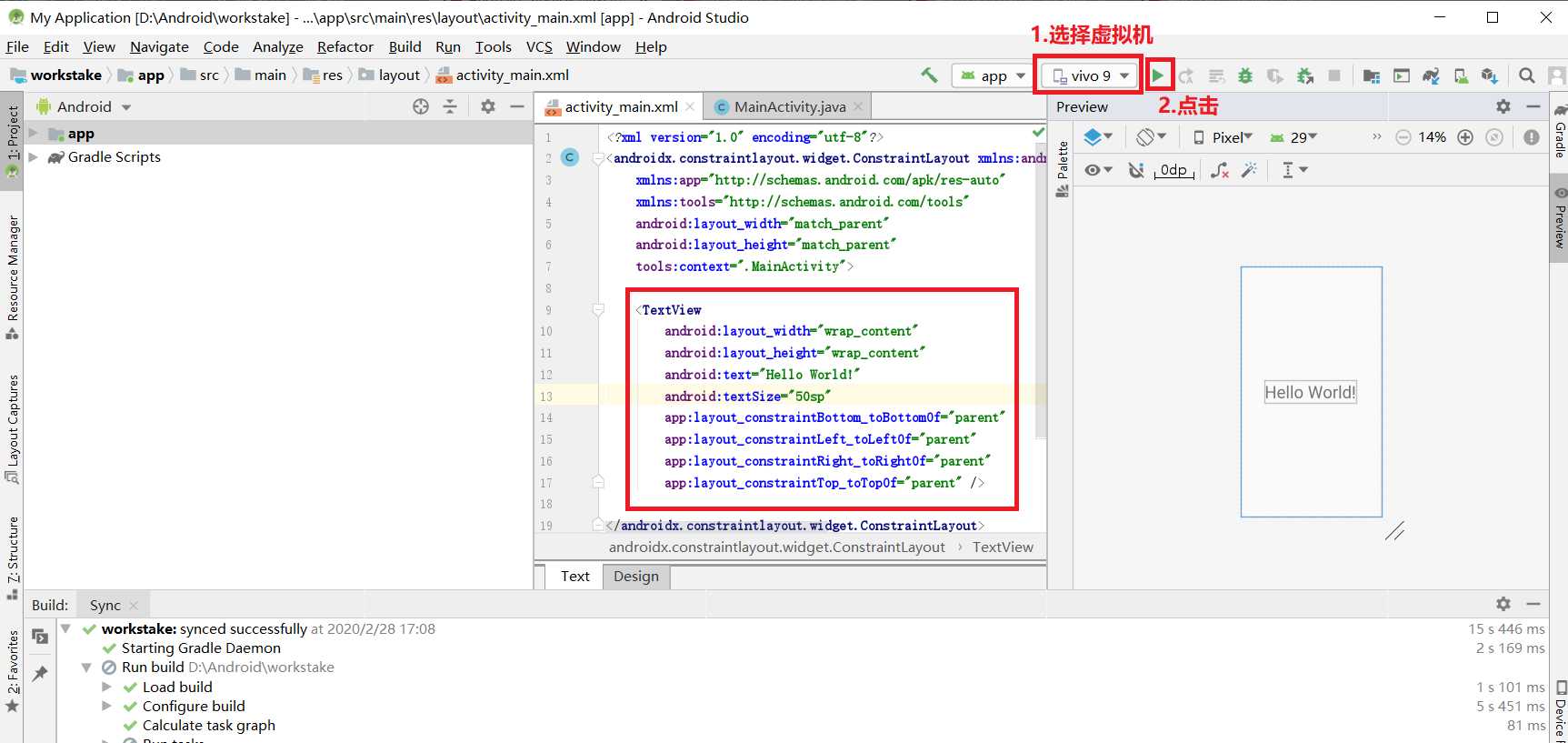Click the Apply Changes and Restart Activity icon
This screenshot has height=743, width=1568.
click(1186, 75)
